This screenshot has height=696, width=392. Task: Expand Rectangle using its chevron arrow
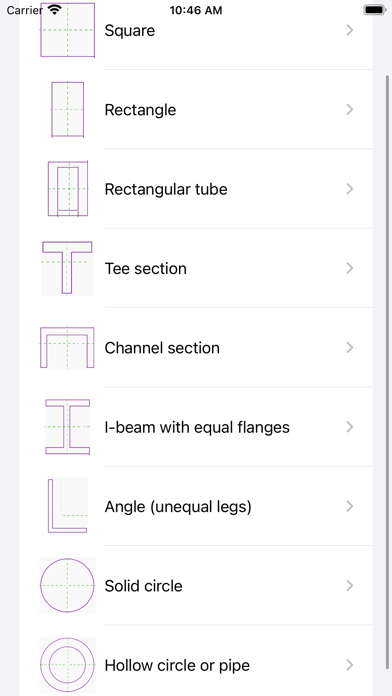350,109
